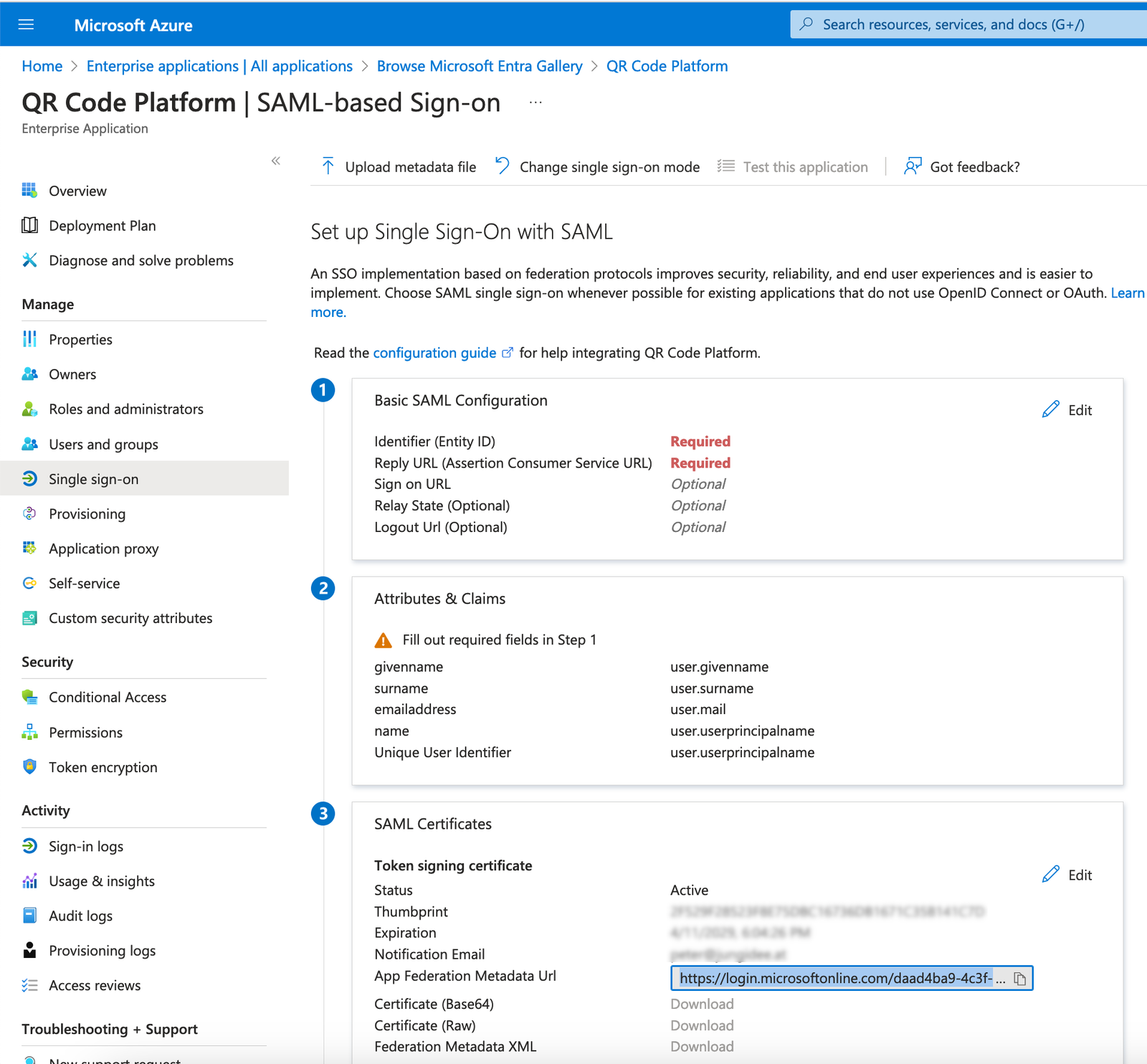Click the Provisioning cycle icon
The image size is (1147, 1064).
click(x=29, y=513)
